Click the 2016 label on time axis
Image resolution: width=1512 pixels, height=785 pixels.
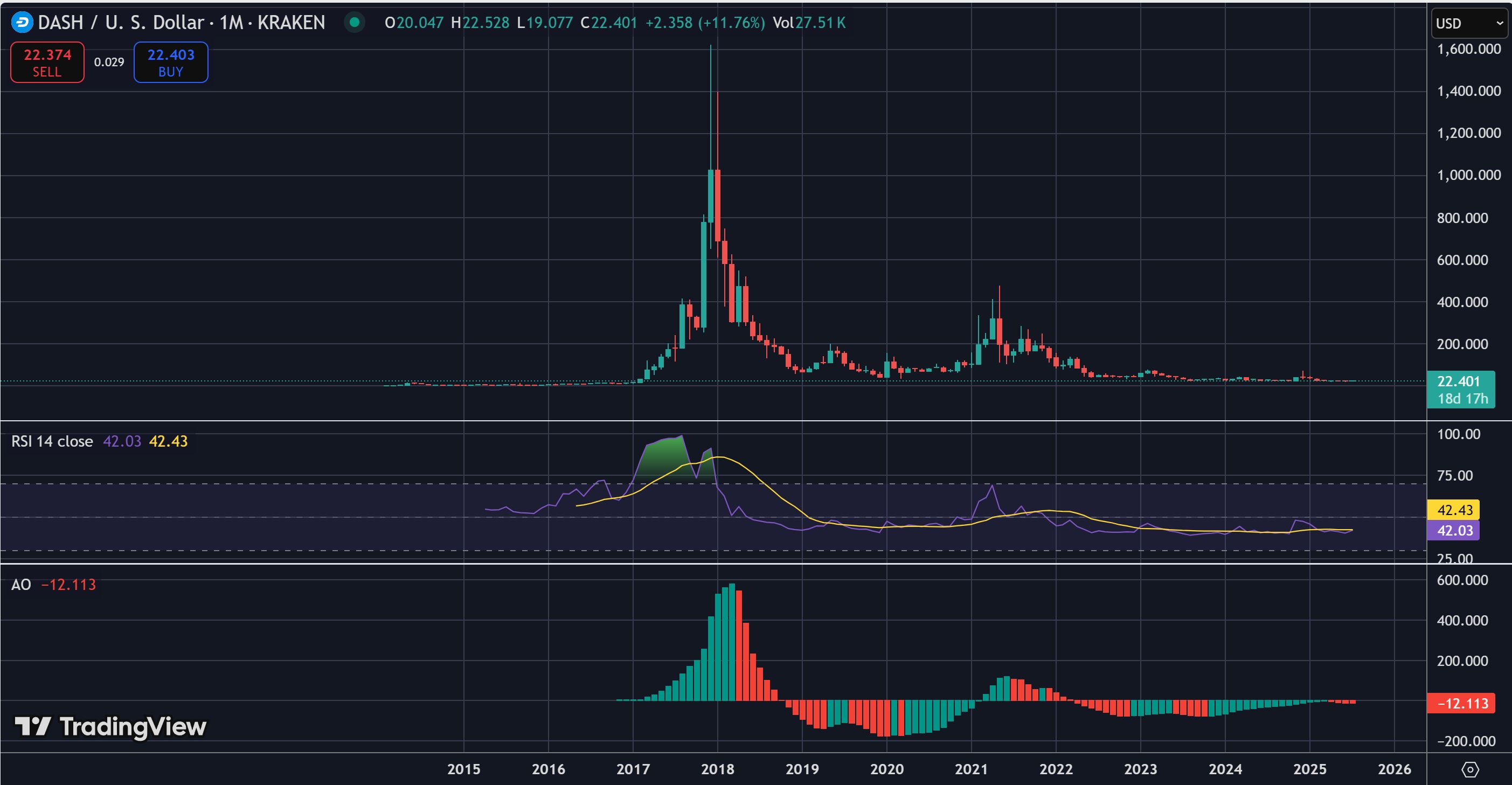[x=548, y=769]
